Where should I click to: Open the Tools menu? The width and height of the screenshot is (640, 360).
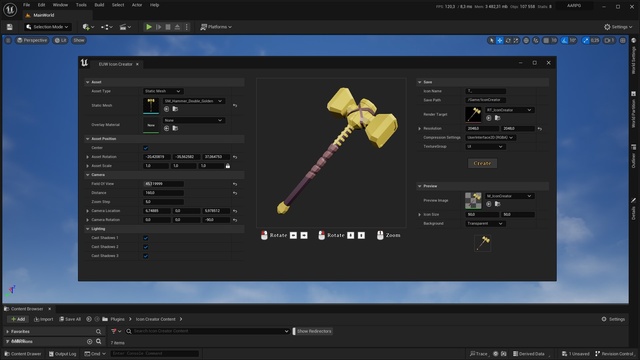pyautogui.click(x=81, y=5)
